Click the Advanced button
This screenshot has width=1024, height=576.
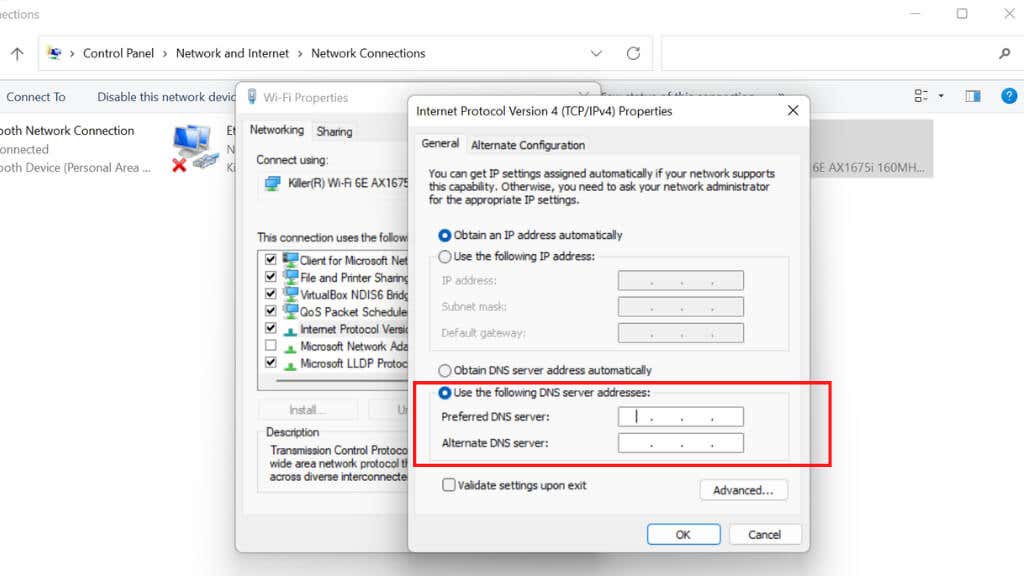click(743, 490)
